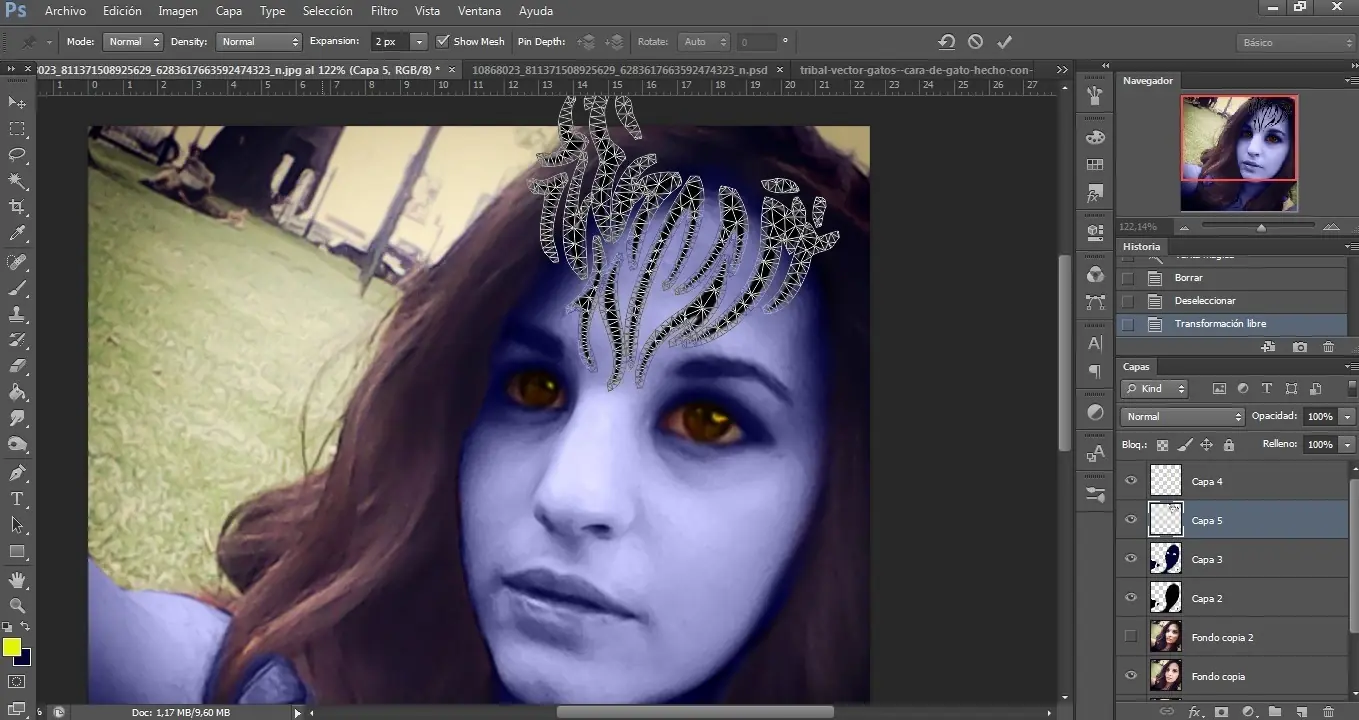Open the Filtro menu
Screen dimensions: 1359x720
click(x=384, y=11)
